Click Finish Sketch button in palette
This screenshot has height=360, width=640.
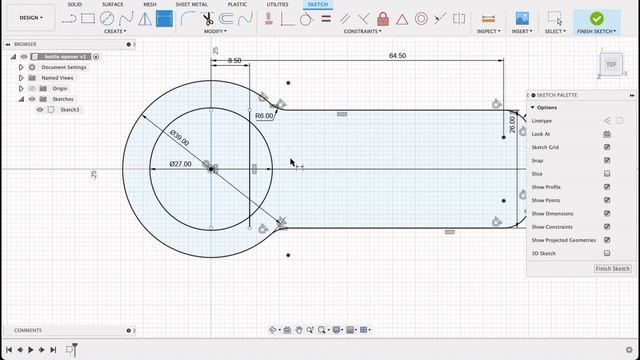pyautogui.click(x=612, y=269)
